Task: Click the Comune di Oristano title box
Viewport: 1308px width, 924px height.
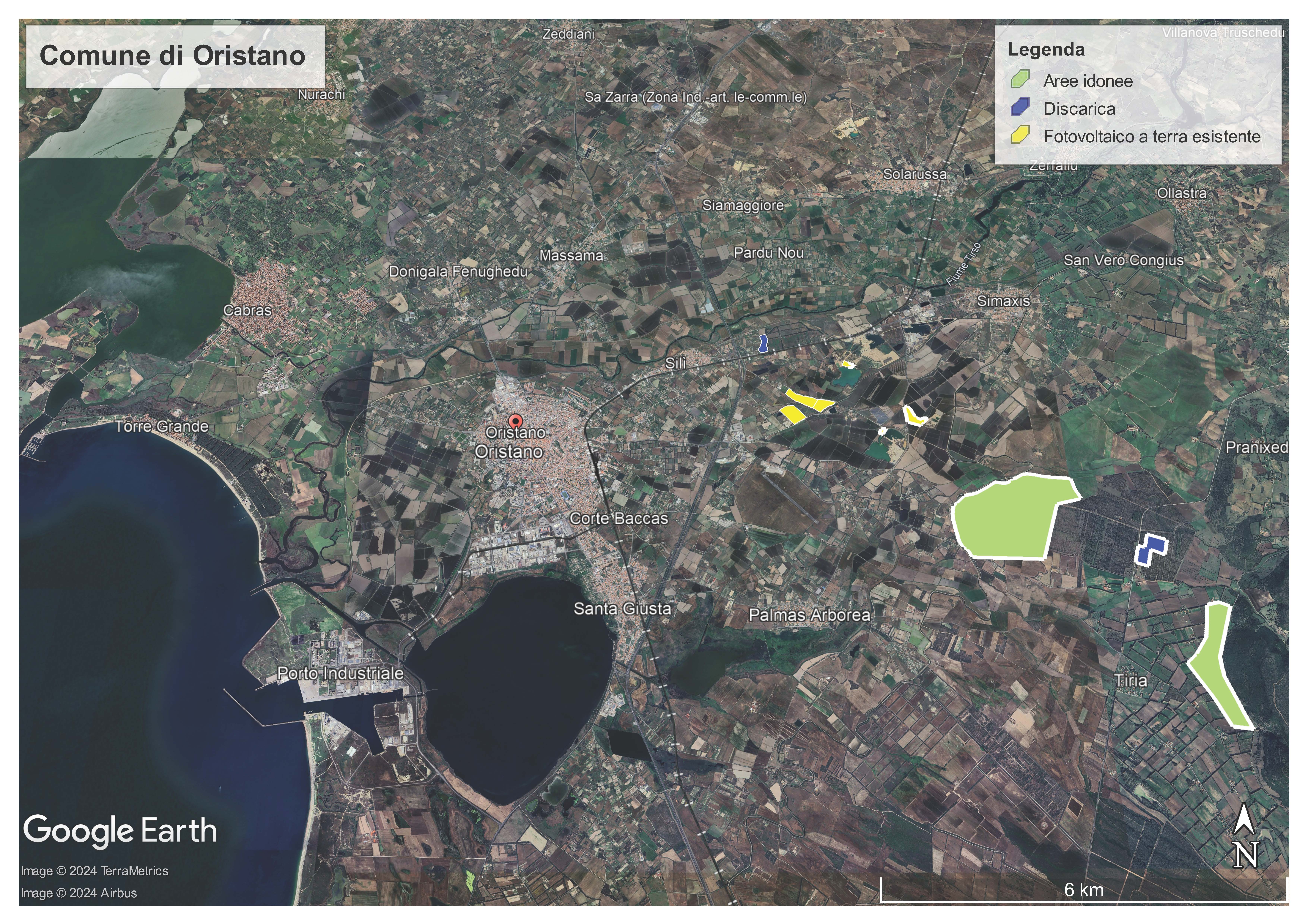Action: [x=175, y=56]
